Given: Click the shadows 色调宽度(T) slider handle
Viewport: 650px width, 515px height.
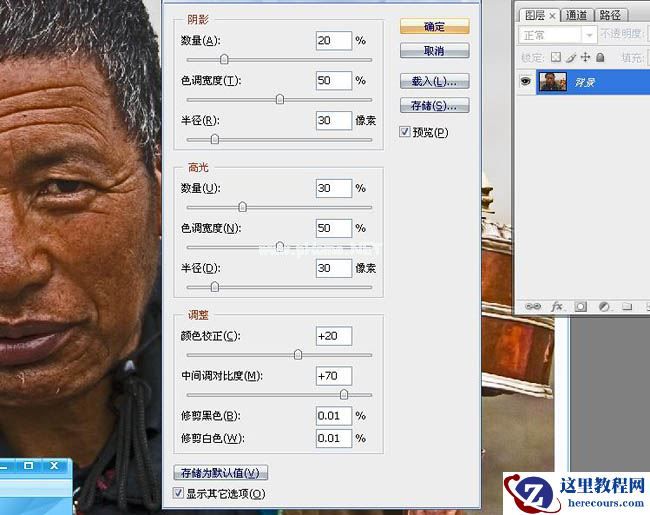Looking at the screenshot, I should tap(280, 99).
